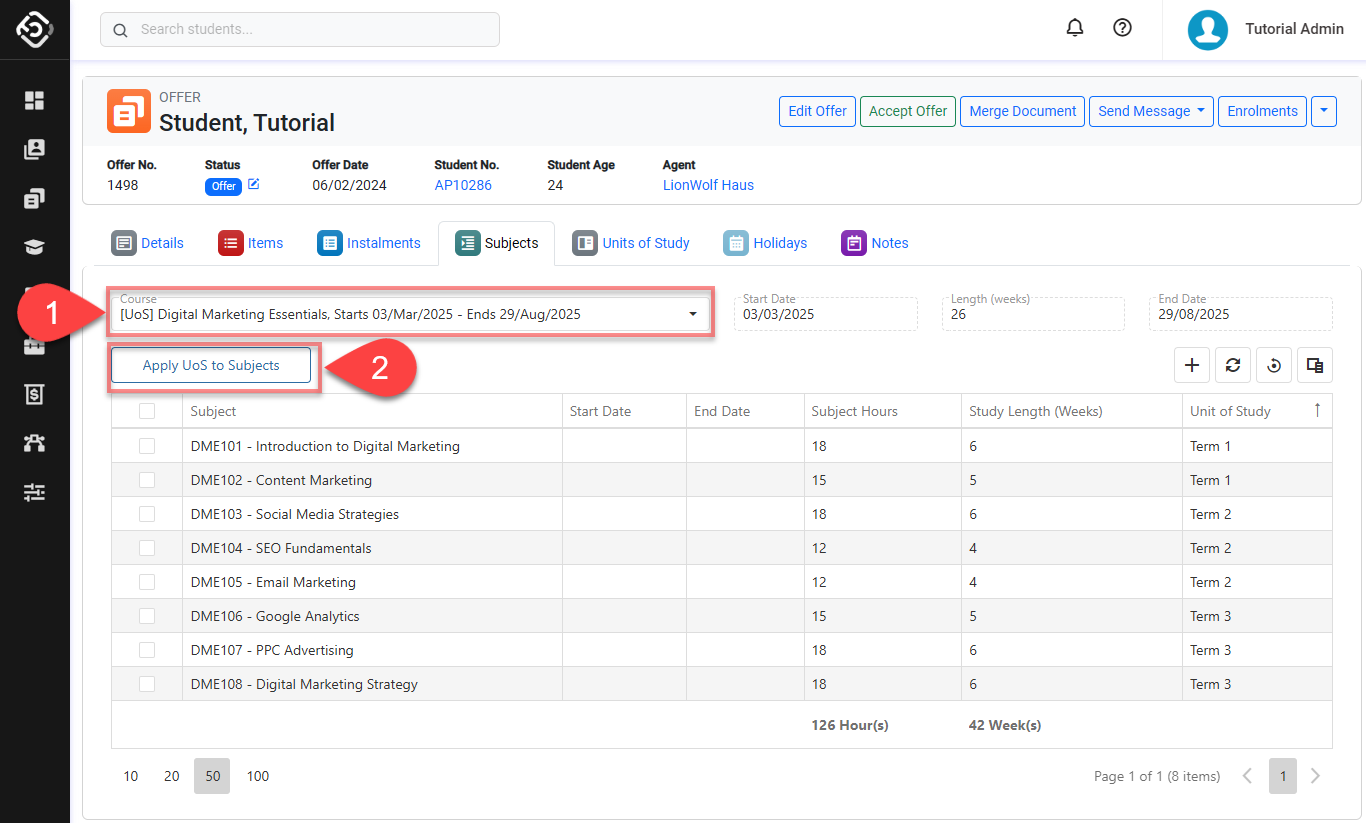This screenshot has width=1366, height=823.
Task: Click the Search students input field
Action: [x=300, y=29]
